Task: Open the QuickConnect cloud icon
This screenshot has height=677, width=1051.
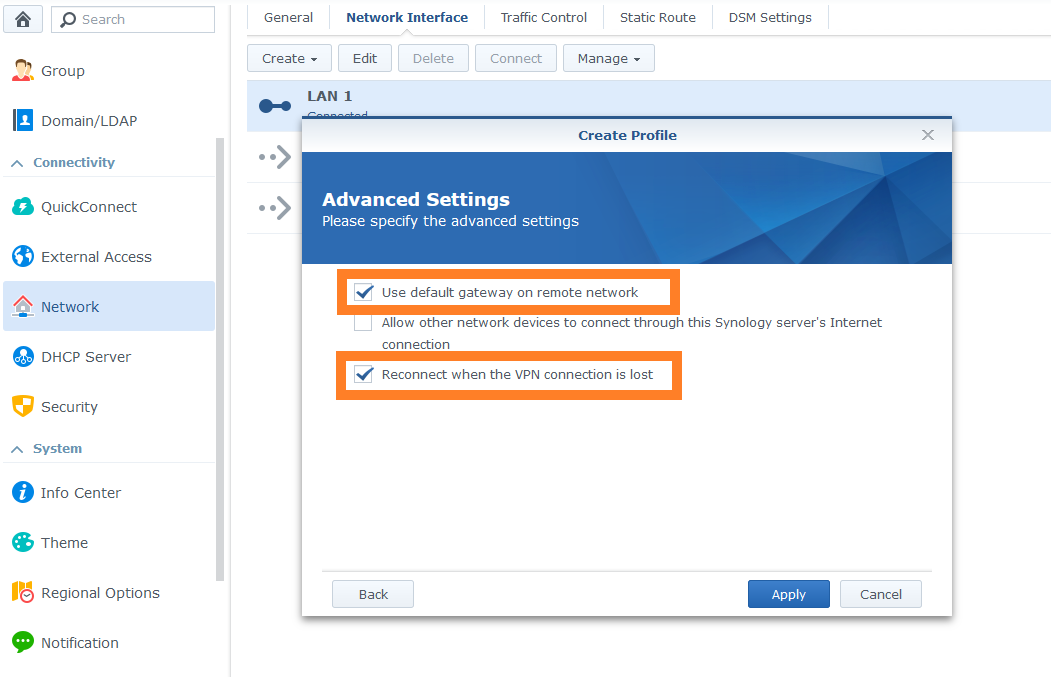Action: [x=23, y=206]
